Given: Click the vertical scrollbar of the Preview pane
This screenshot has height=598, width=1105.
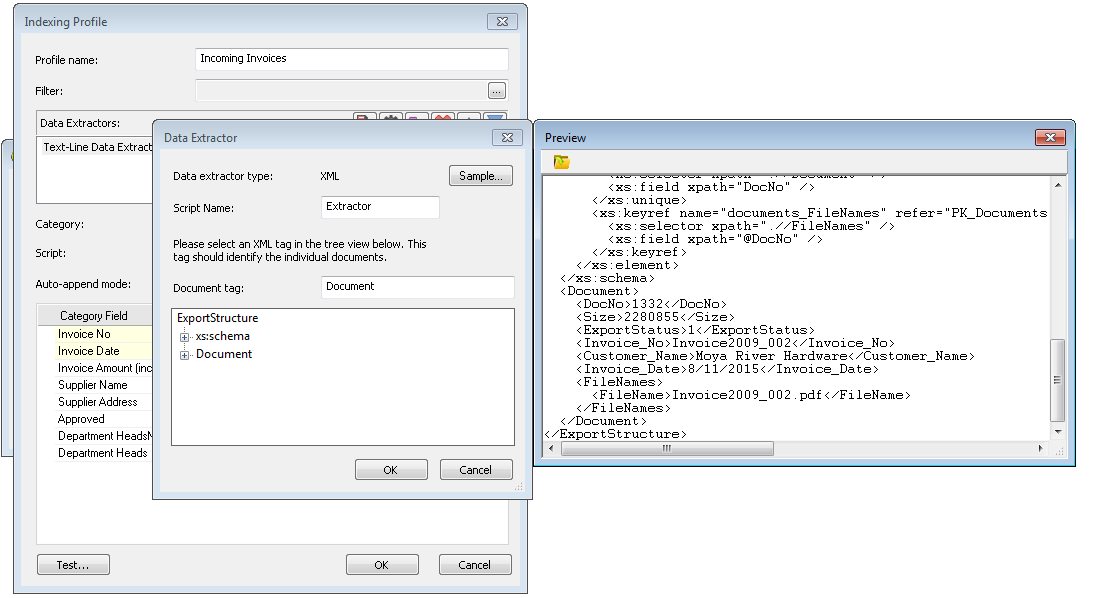Looking at the screenshot, I should point(1055,380).
